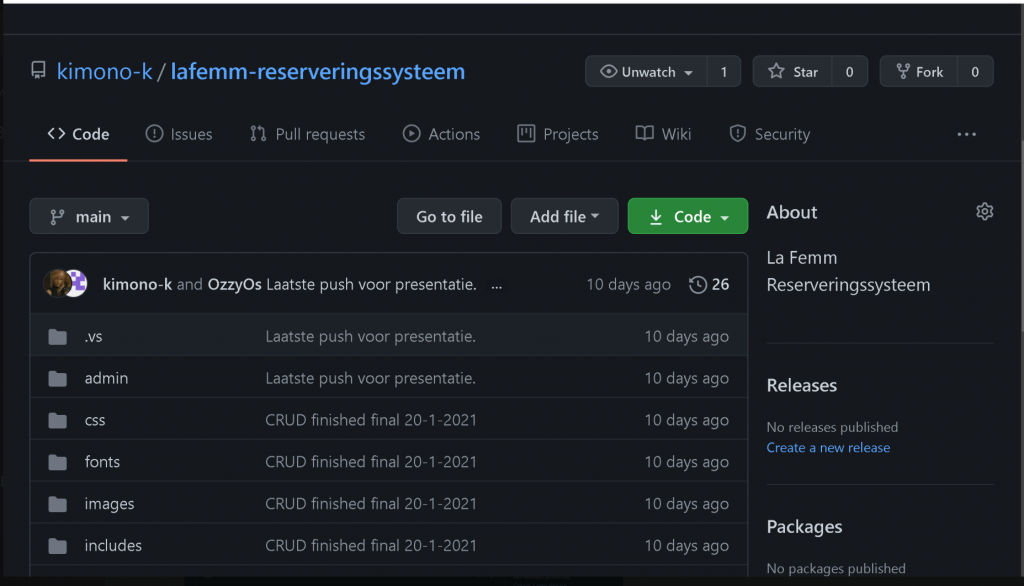Open the .vs folder icon

point(57,337)
